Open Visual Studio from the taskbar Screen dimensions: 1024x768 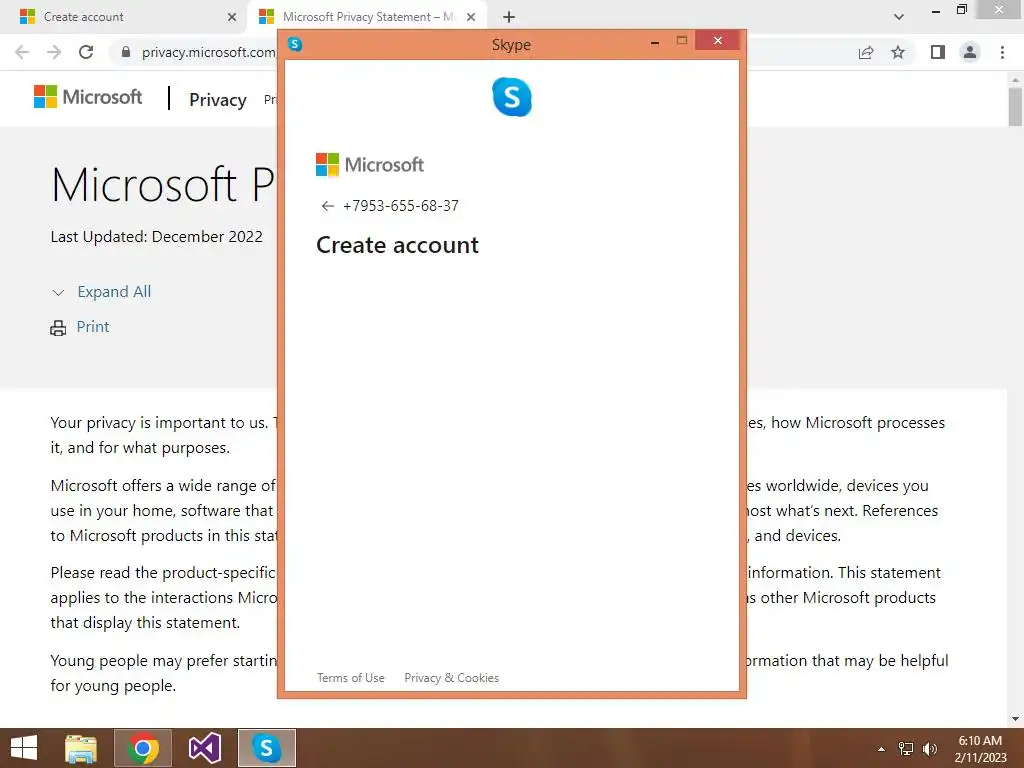[204, 748]
